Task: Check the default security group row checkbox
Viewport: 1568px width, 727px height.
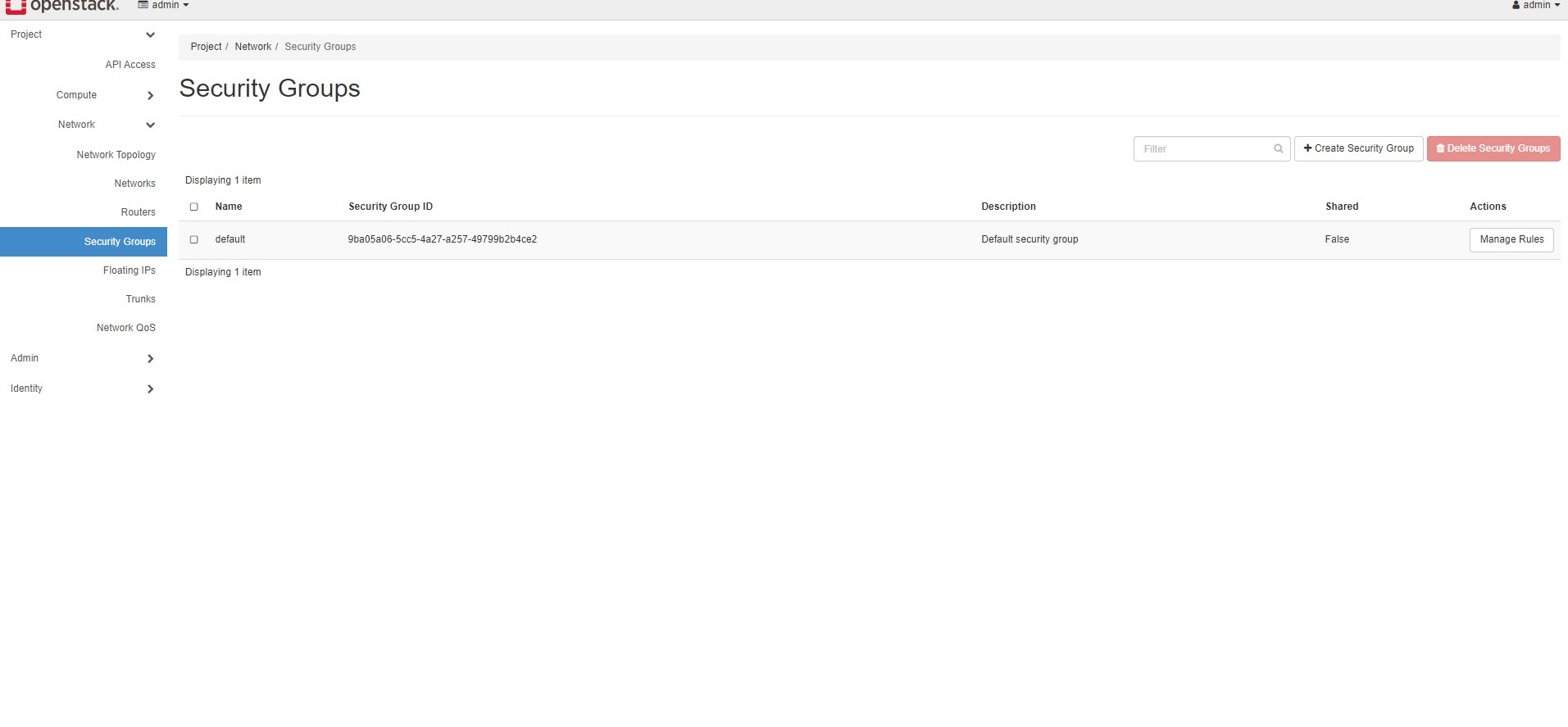Action: tap(194, 239)
